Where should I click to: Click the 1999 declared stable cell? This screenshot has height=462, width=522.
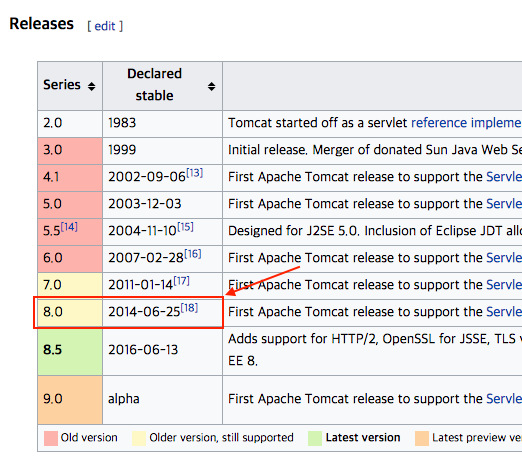tap(162, 150)
